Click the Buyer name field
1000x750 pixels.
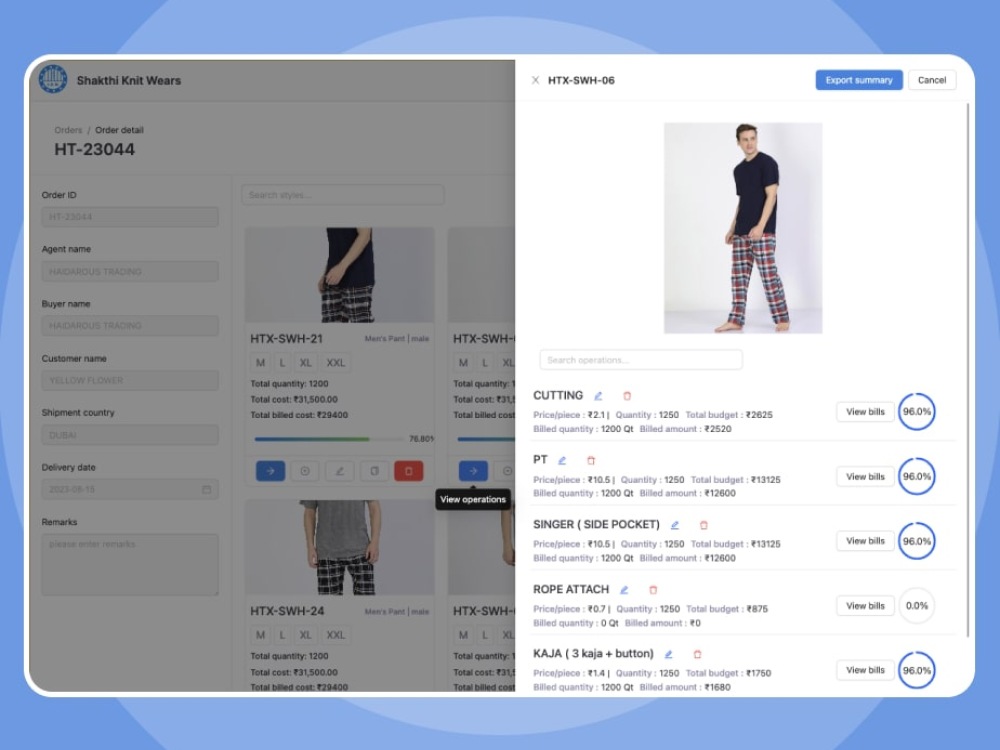pos(130,326)
